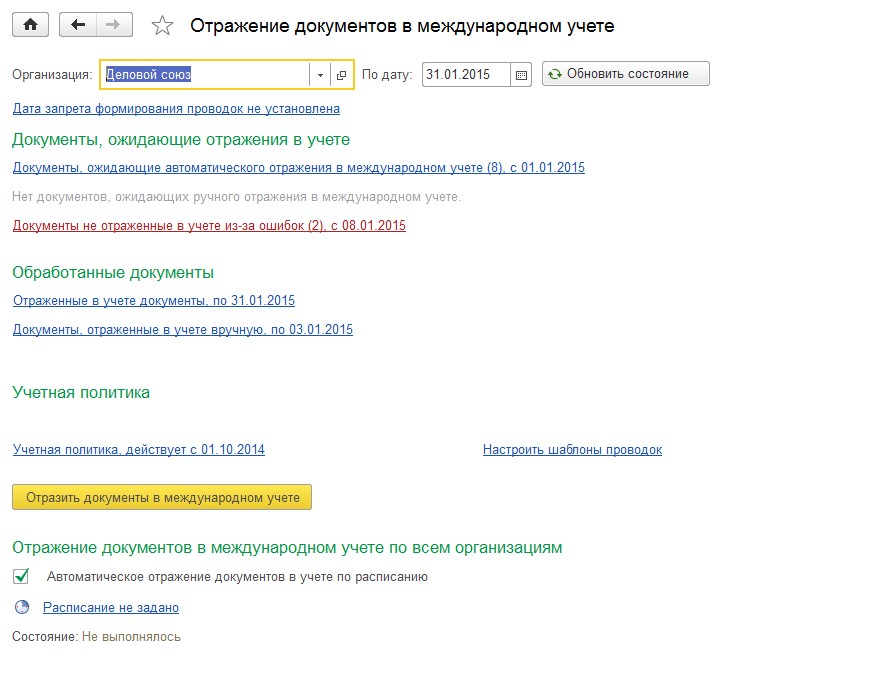Viewport: 871px width, 681px height.
Task: Open documents not reflected due to errors
Action: pos(209,226)
